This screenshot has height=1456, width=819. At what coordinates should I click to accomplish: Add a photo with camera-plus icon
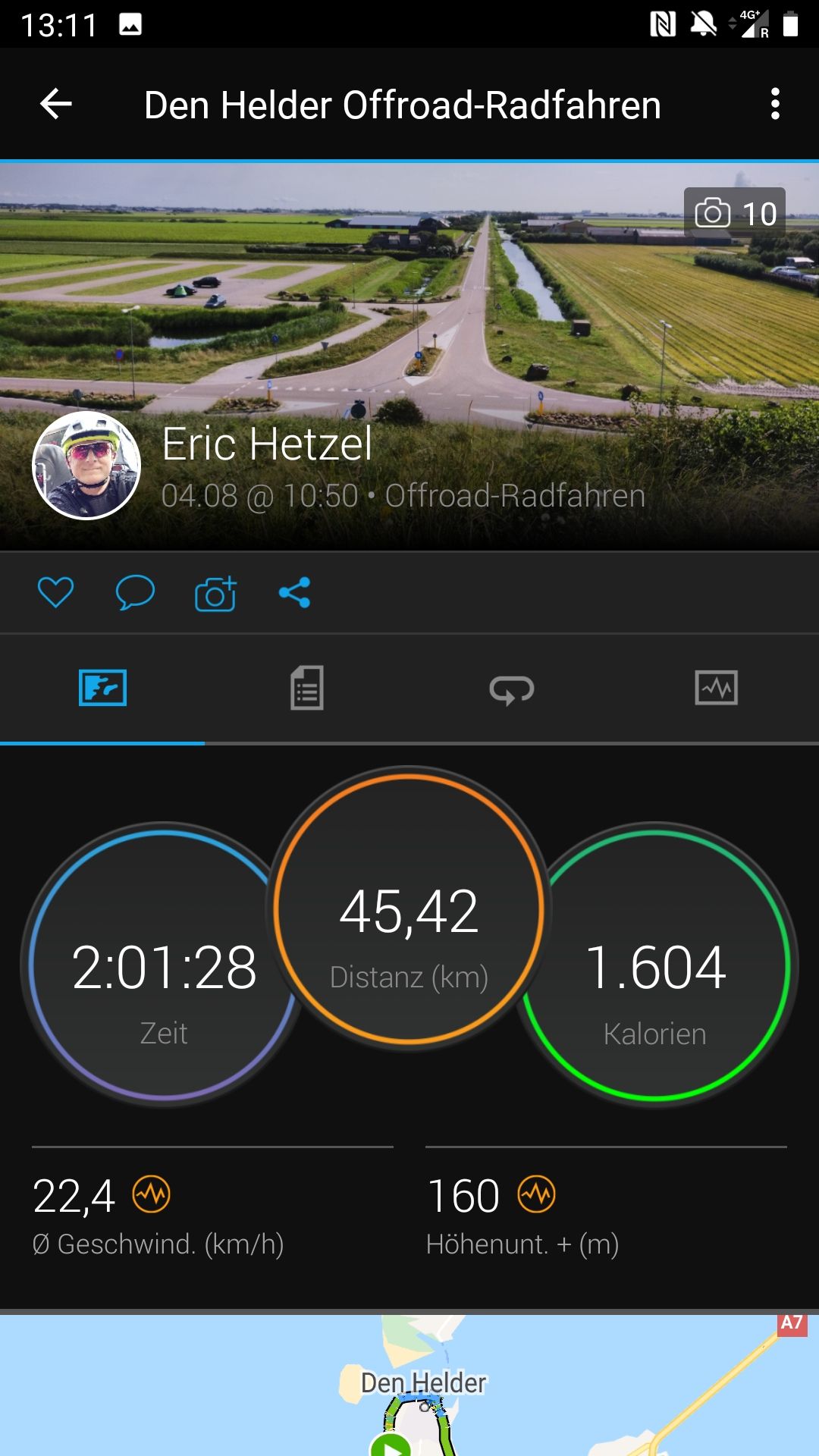tap(215, 593)
